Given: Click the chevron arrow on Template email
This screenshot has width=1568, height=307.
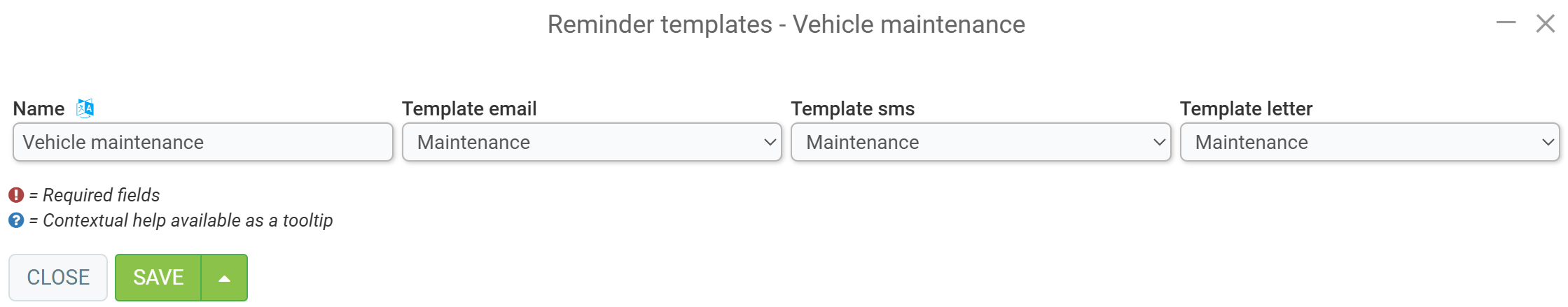Looking at the screenshot, I should pos(770,142).
